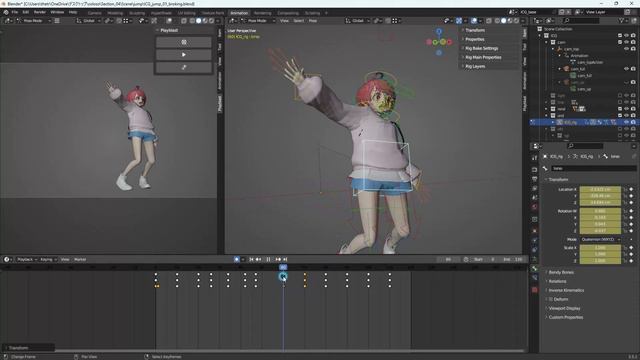Viewport: 640px width, 360px height.
Task: Click the outliner search field
Action: (x=581, y=20)
